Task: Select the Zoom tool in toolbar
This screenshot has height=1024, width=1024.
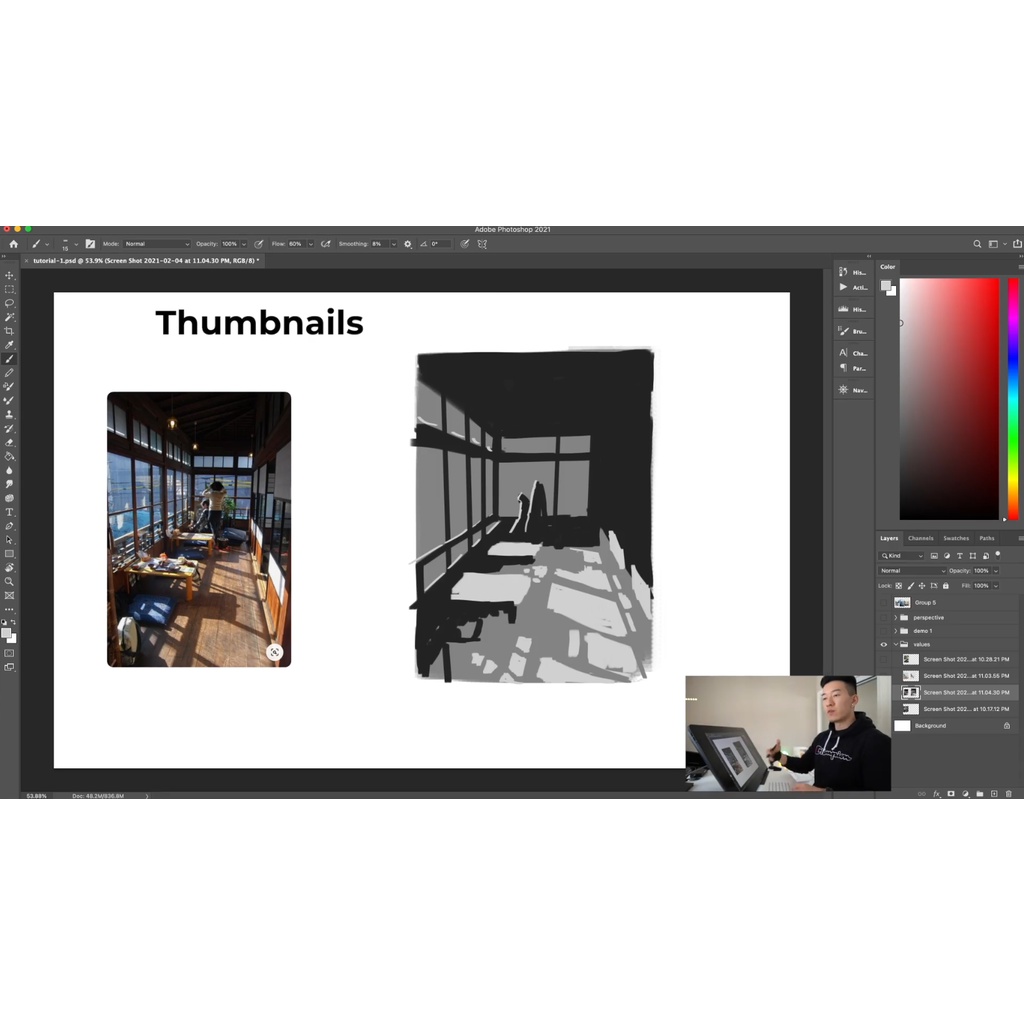Action: coord(9,581)
